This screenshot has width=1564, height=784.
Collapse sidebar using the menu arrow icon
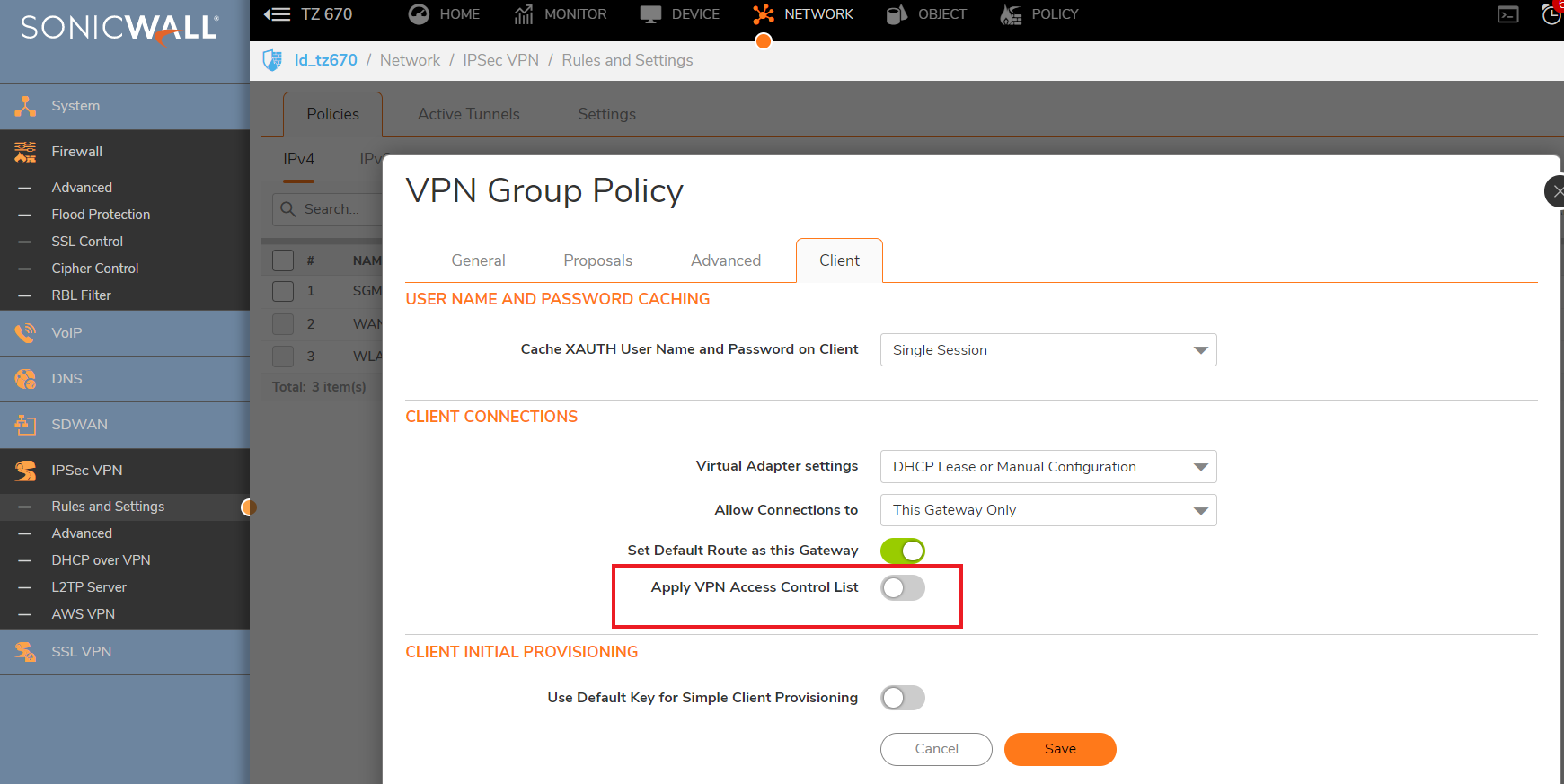pyautogui.click(x=277, y=14)
